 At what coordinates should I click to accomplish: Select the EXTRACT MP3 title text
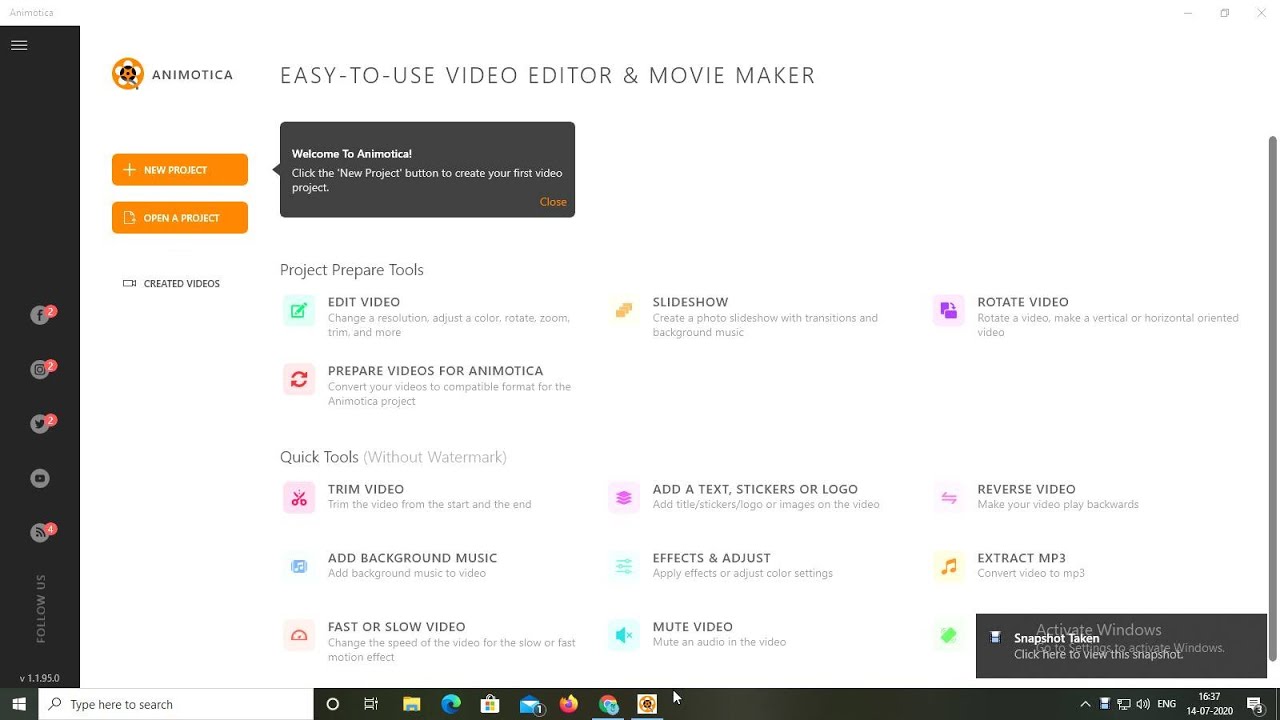coord(1022,558)
